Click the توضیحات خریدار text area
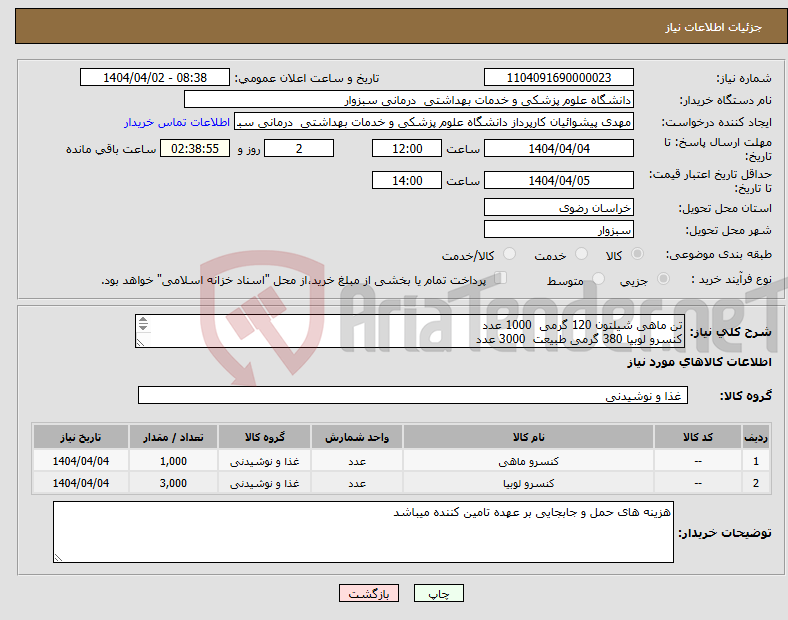 [363, 532]
